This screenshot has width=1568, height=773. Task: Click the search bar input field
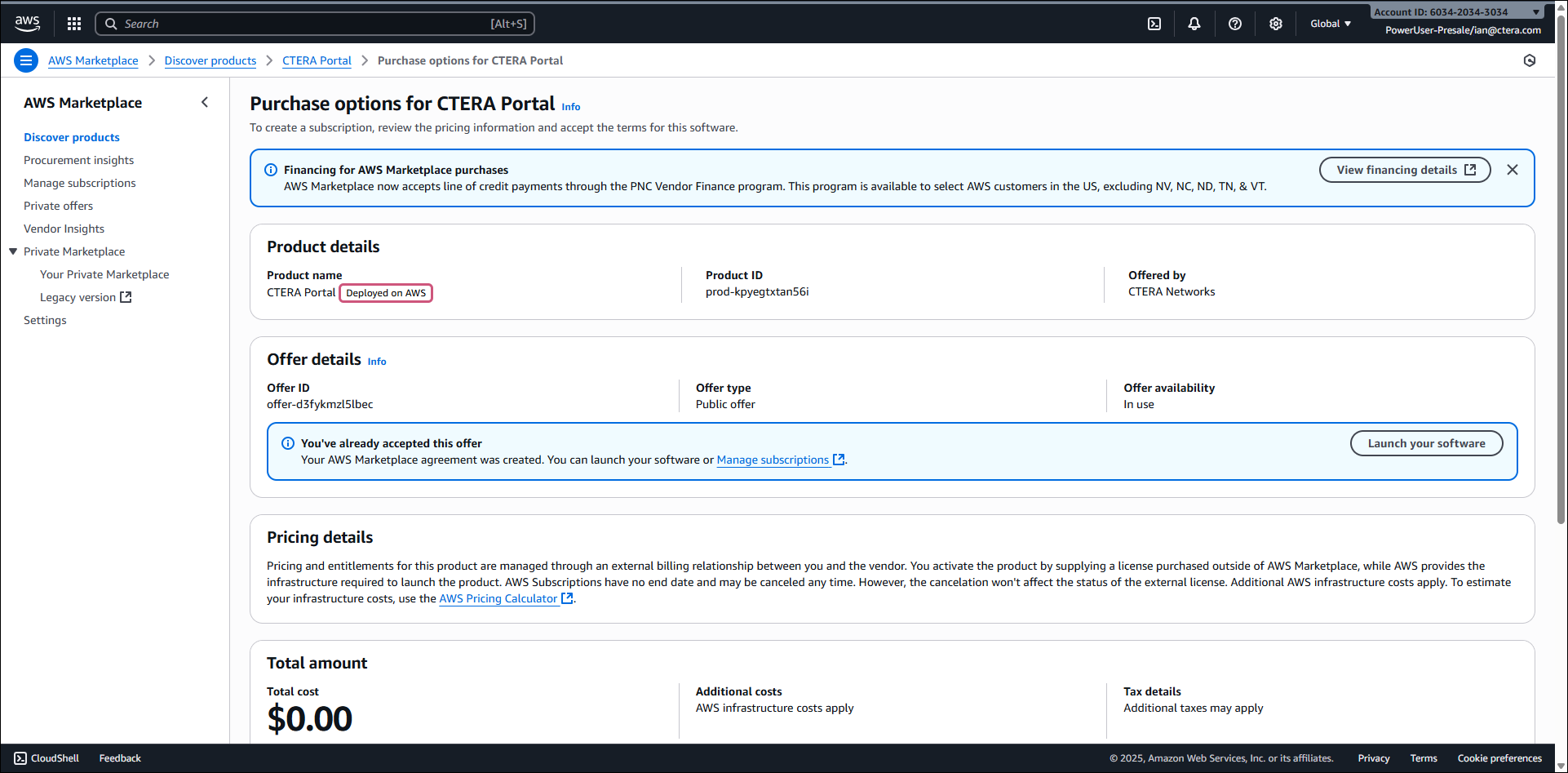(315, 24)
